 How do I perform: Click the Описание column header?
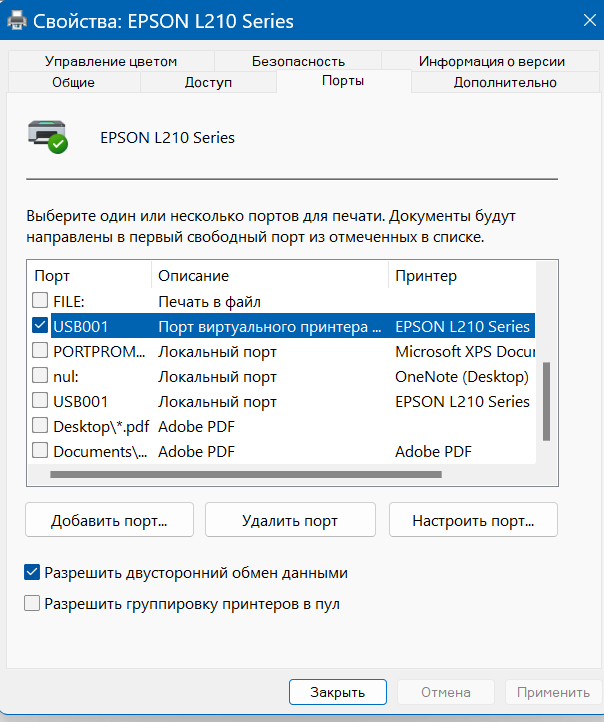point(270,275)
